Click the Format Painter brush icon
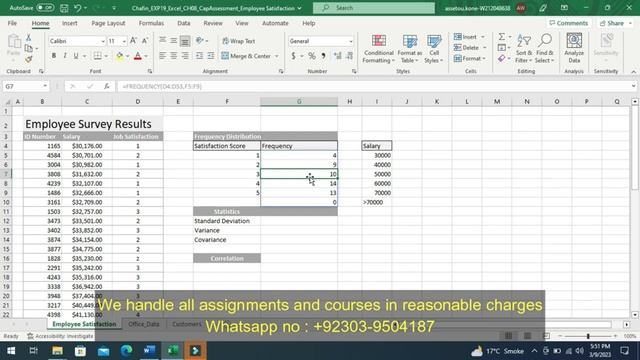 (29, 59)
